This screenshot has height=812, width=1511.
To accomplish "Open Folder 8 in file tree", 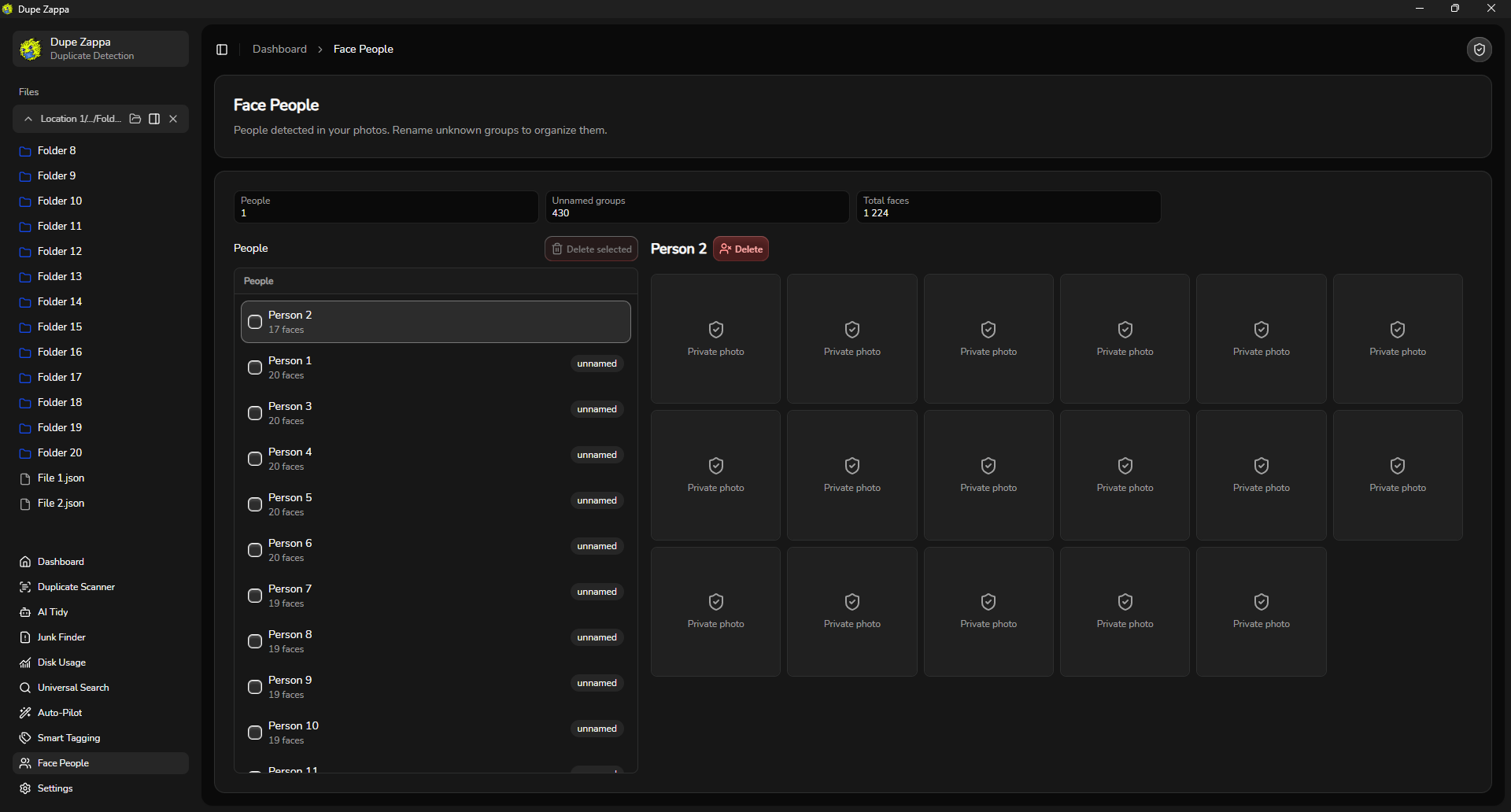I will point(101,151).
